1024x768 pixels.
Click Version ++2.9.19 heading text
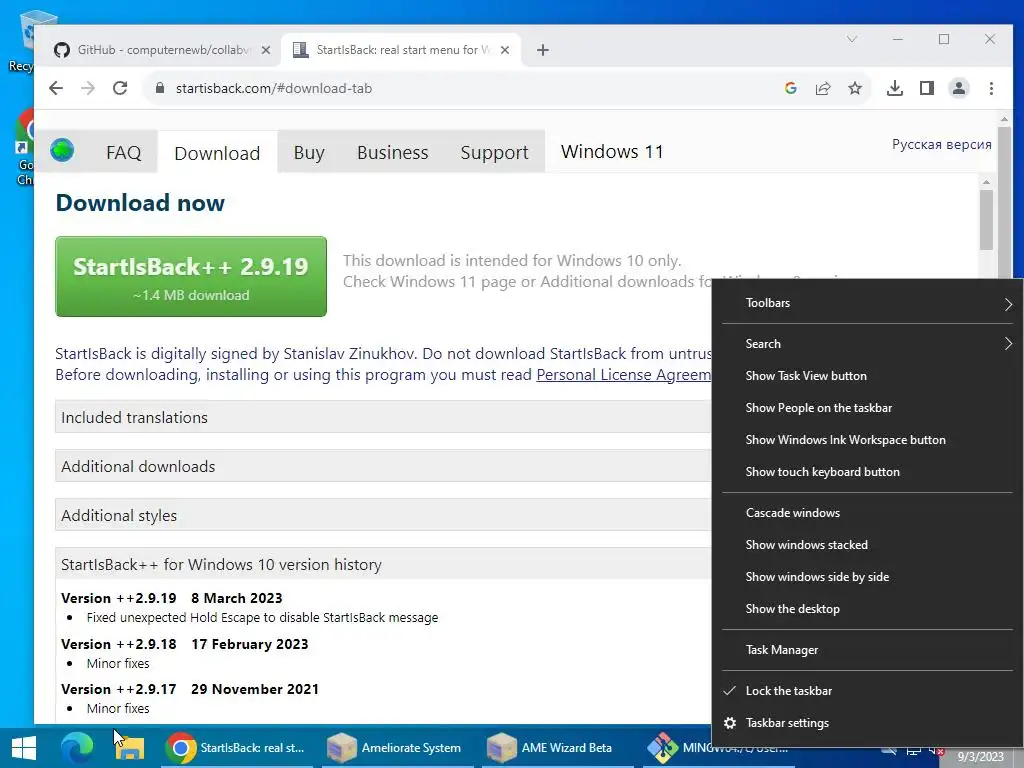[119, 598]
